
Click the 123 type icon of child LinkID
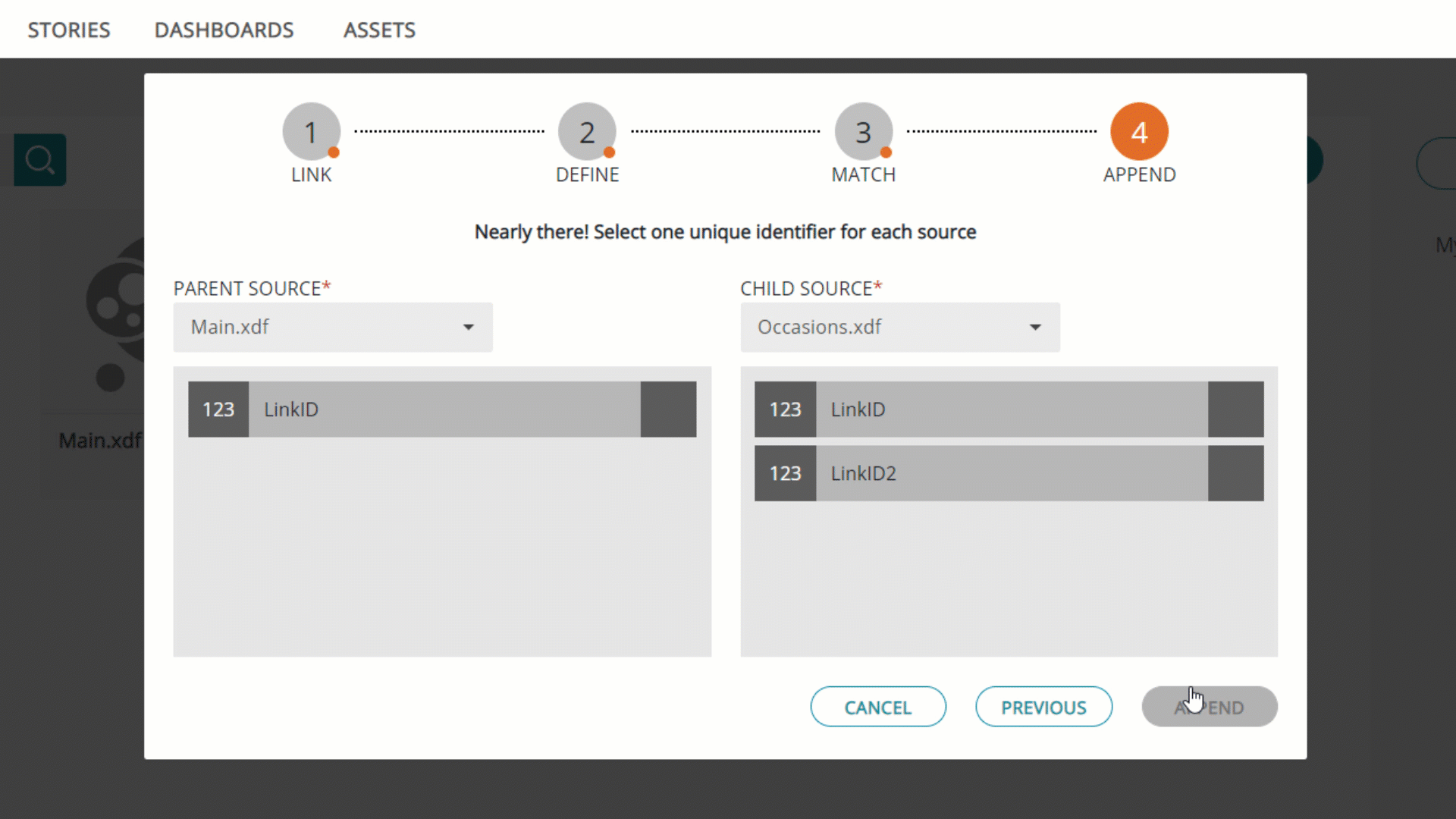pos(785,409)
